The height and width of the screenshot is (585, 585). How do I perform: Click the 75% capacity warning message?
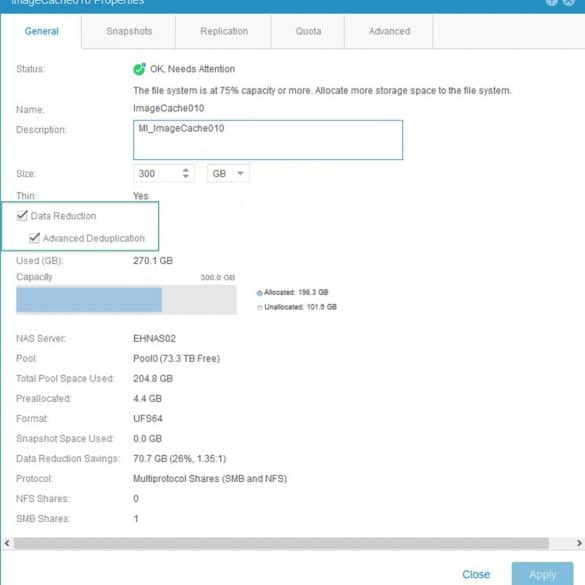click(322, 91)
